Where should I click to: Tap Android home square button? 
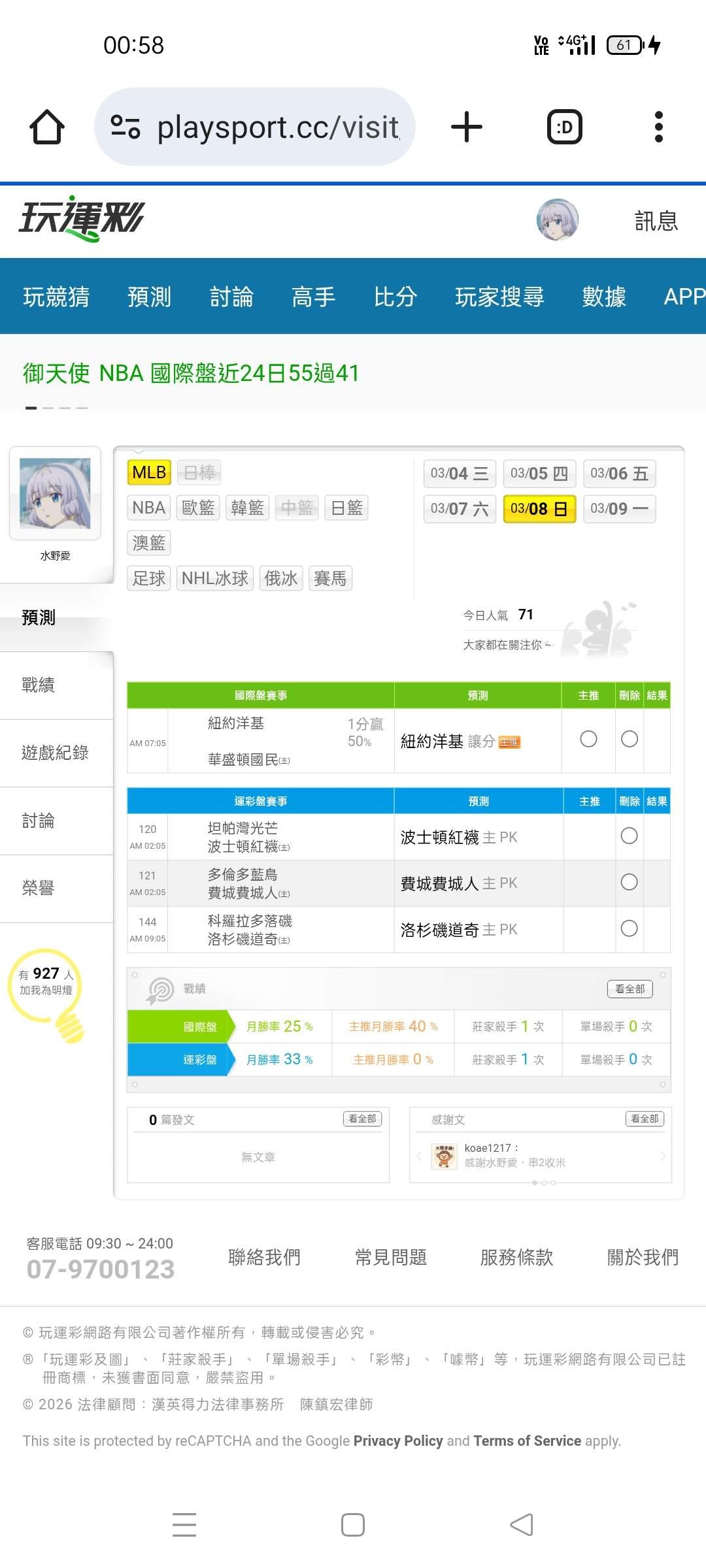point(353,1525)
